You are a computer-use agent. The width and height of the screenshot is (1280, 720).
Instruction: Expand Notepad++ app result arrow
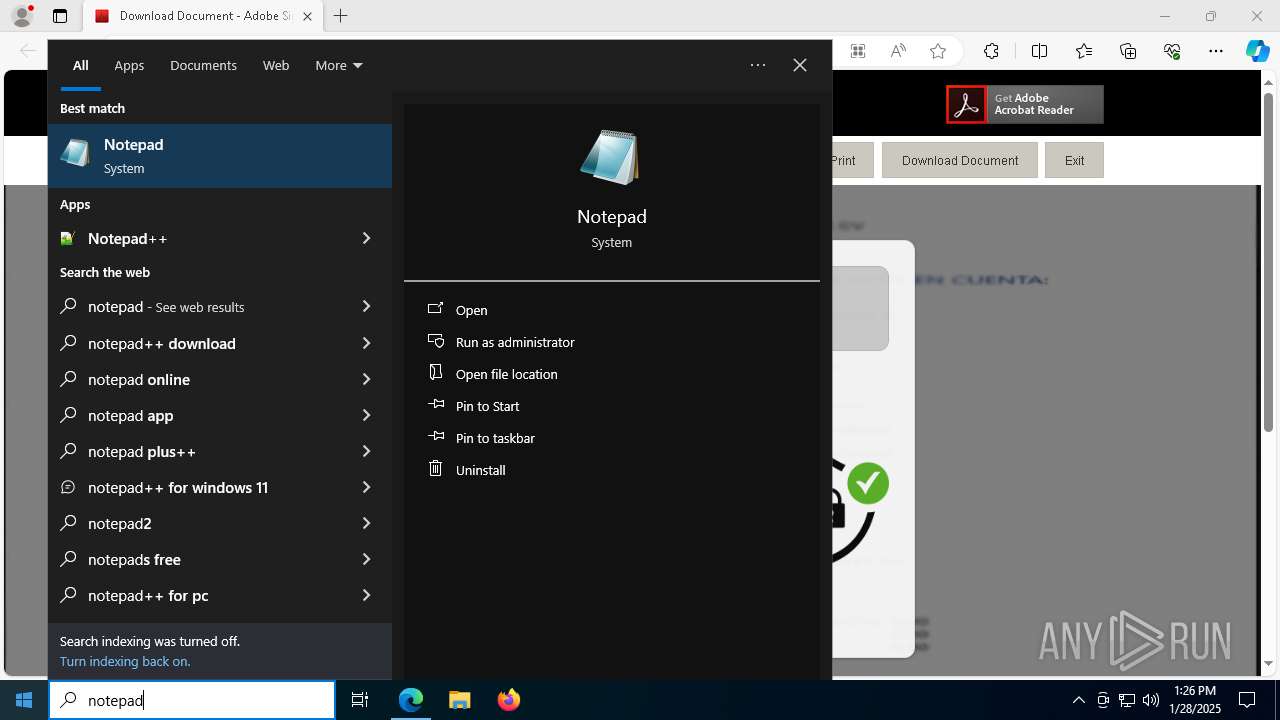click(366, 238)
